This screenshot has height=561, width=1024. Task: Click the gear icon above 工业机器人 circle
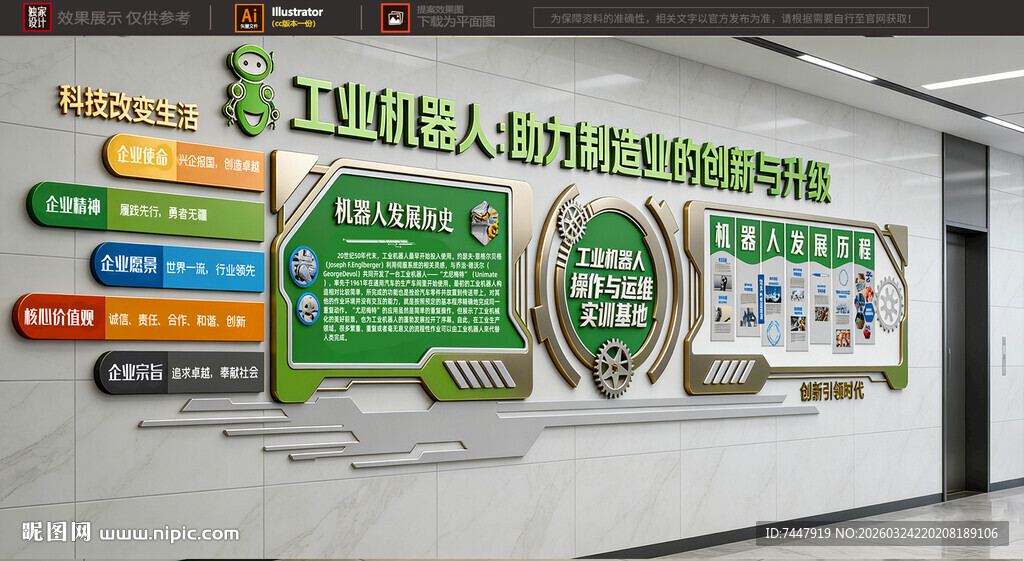(x=572, y=223)
